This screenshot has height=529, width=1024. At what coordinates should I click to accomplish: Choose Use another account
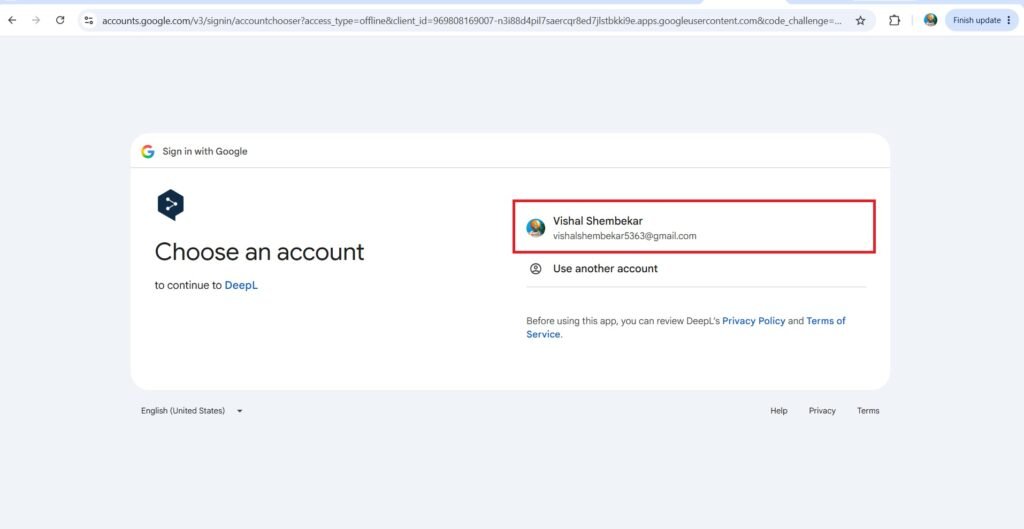pos(696,268)
